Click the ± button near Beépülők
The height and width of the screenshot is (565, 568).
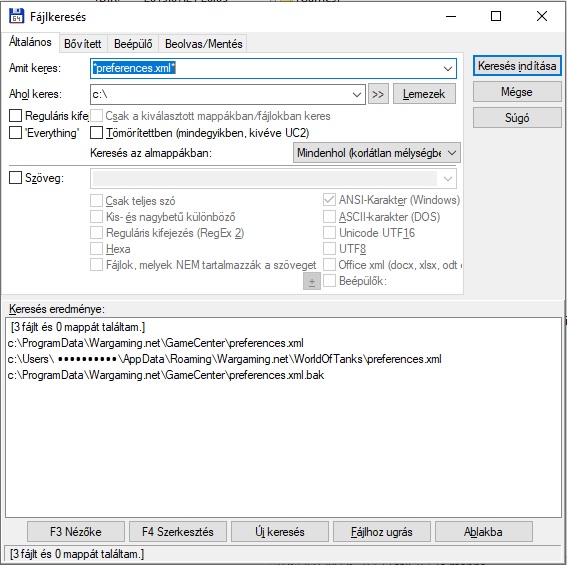coord(312,282)
